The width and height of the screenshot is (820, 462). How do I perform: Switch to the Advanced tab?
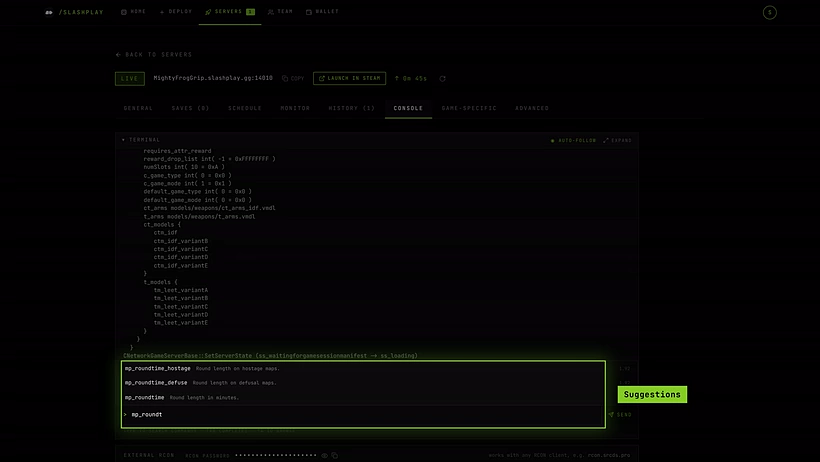click(532, 108)
